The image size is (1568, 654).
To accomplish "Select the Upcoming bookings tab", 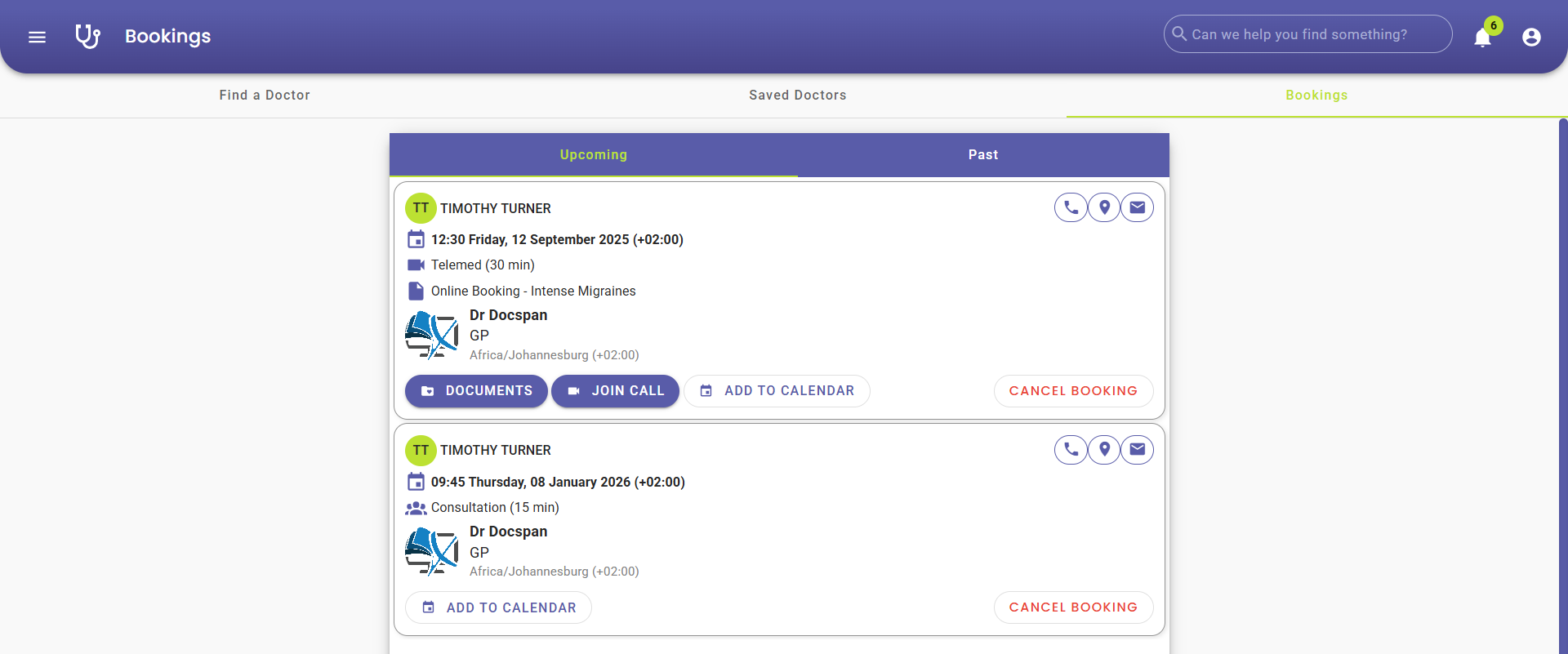I will tap(594, 155).
